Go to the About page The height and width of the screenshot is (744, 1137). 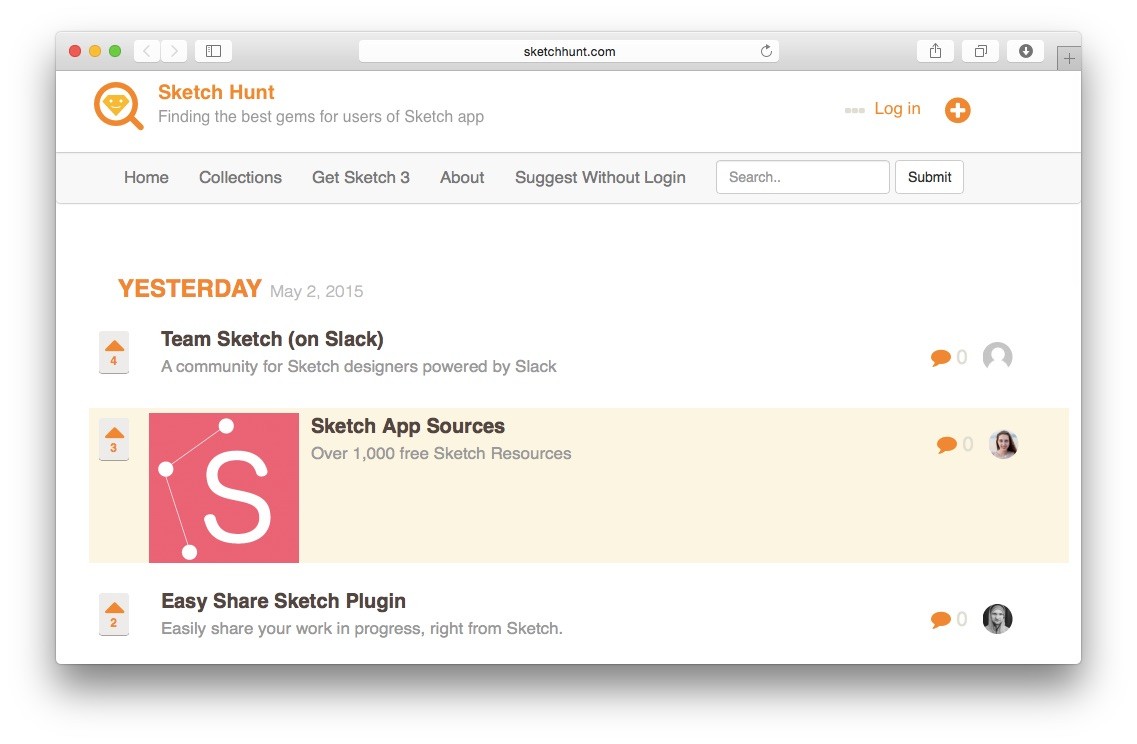click(x=462, y=177)
